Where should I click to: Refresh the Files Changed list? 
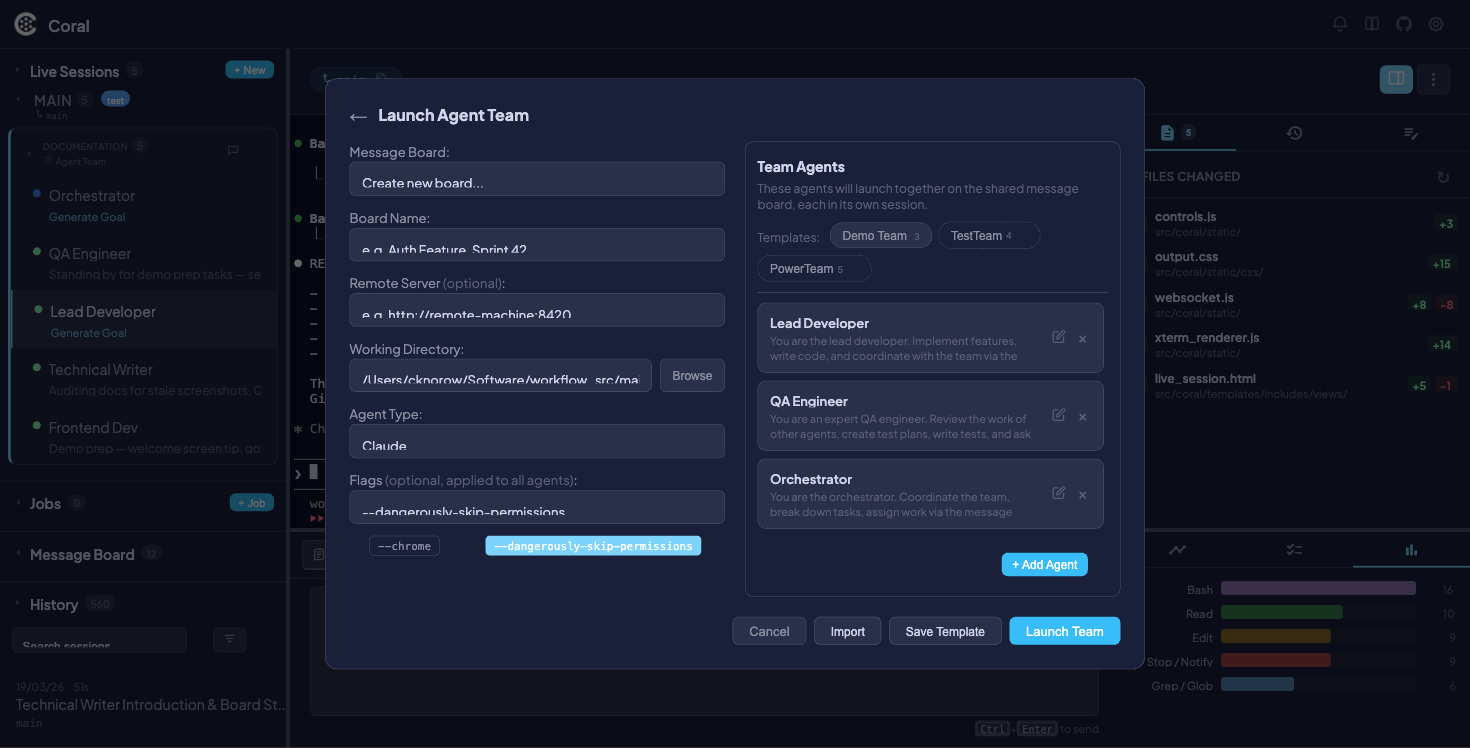(1443, 176)
